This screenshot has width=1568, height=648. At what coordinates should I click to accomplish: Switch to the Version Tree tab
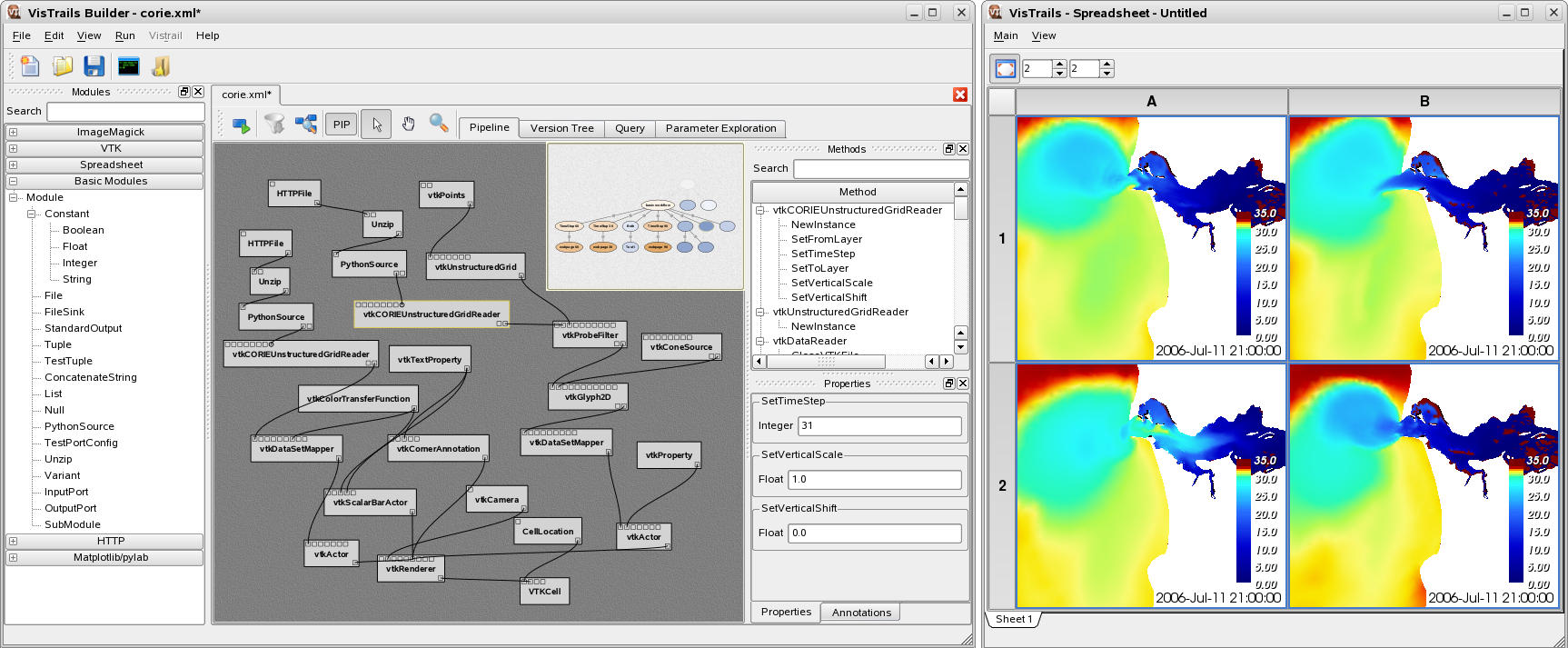561,128
